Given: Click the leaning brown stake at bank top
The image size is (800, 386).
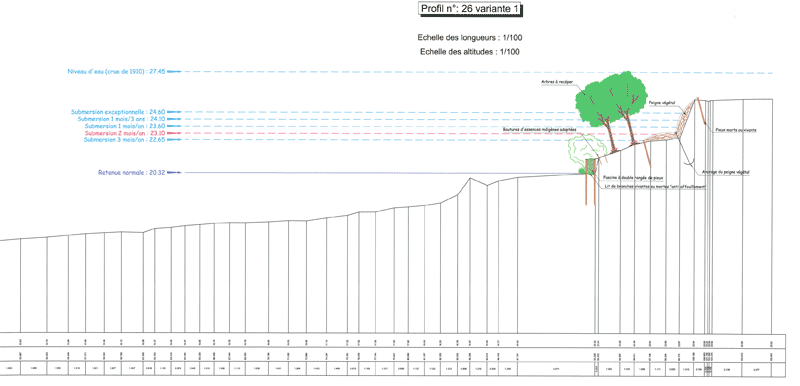Looking at the screenshot, I should click(701, 111).
